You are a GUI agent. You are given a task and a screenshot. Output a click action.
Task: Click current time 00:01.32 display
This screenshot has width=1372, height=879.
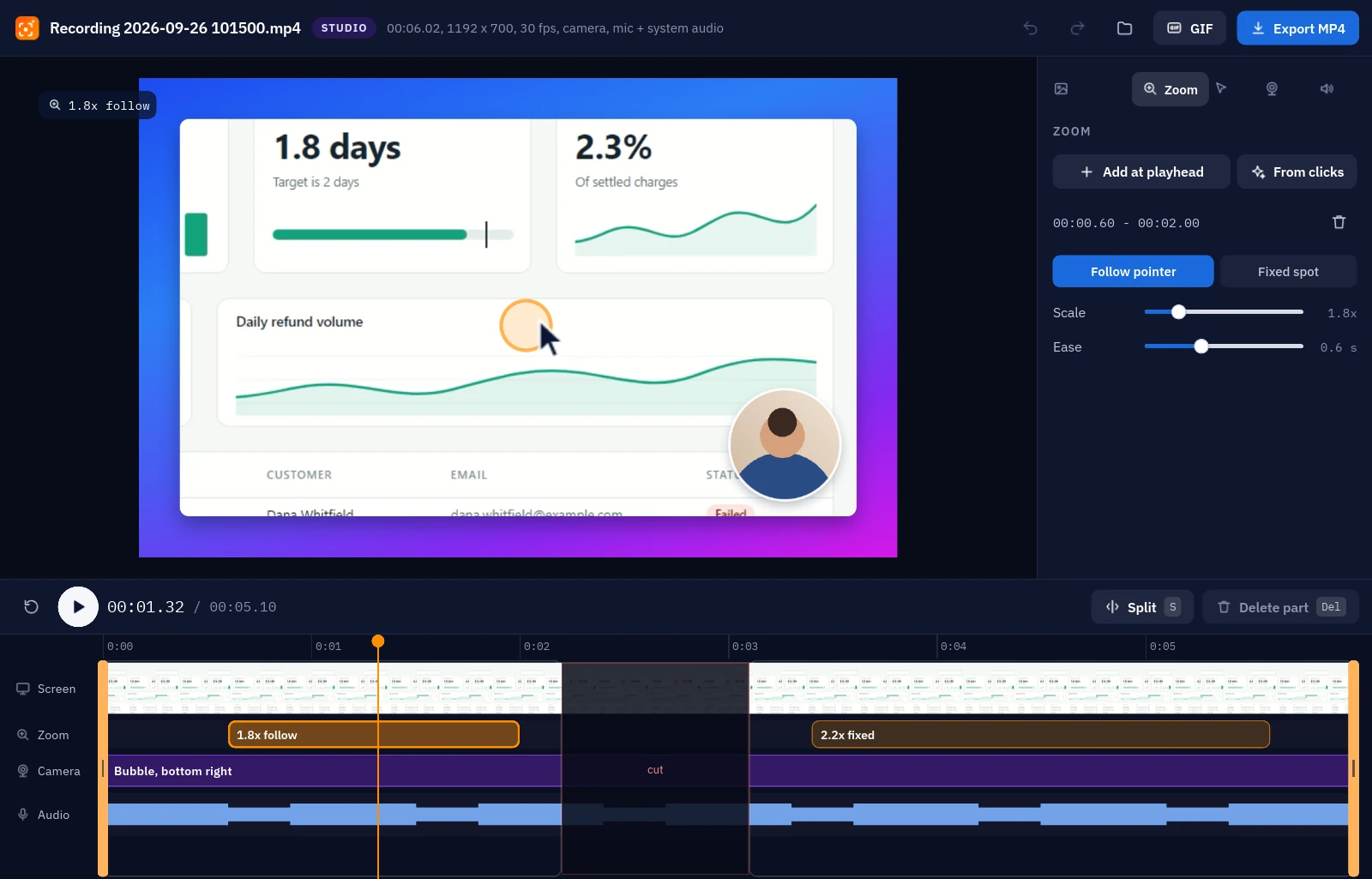pos(146,607)
